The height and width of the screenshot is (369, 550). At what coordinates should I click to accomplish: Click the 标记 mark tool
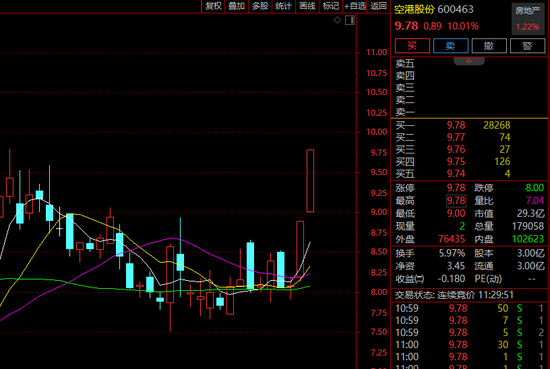(331, 6)
